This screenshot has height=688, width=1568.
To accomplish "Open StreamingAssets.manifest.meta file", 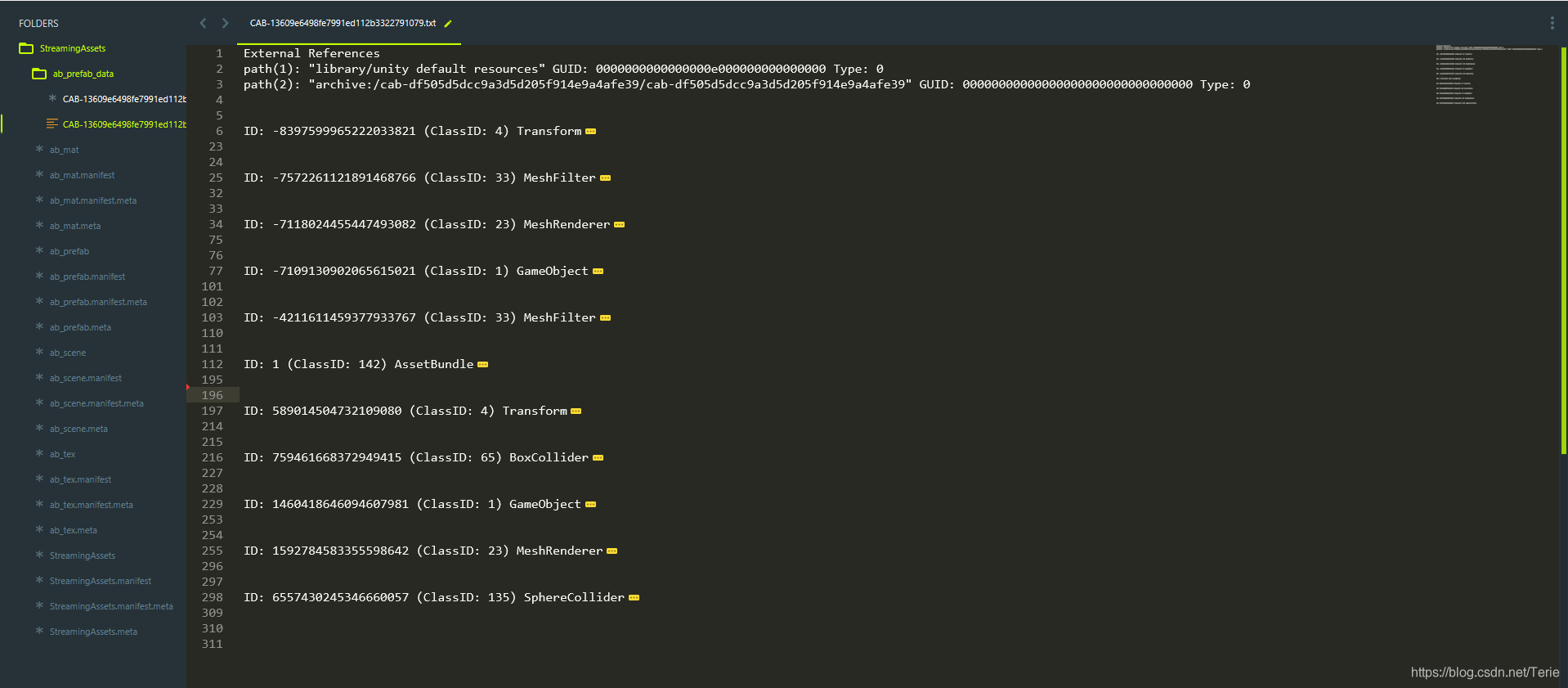I will [111, 606].
